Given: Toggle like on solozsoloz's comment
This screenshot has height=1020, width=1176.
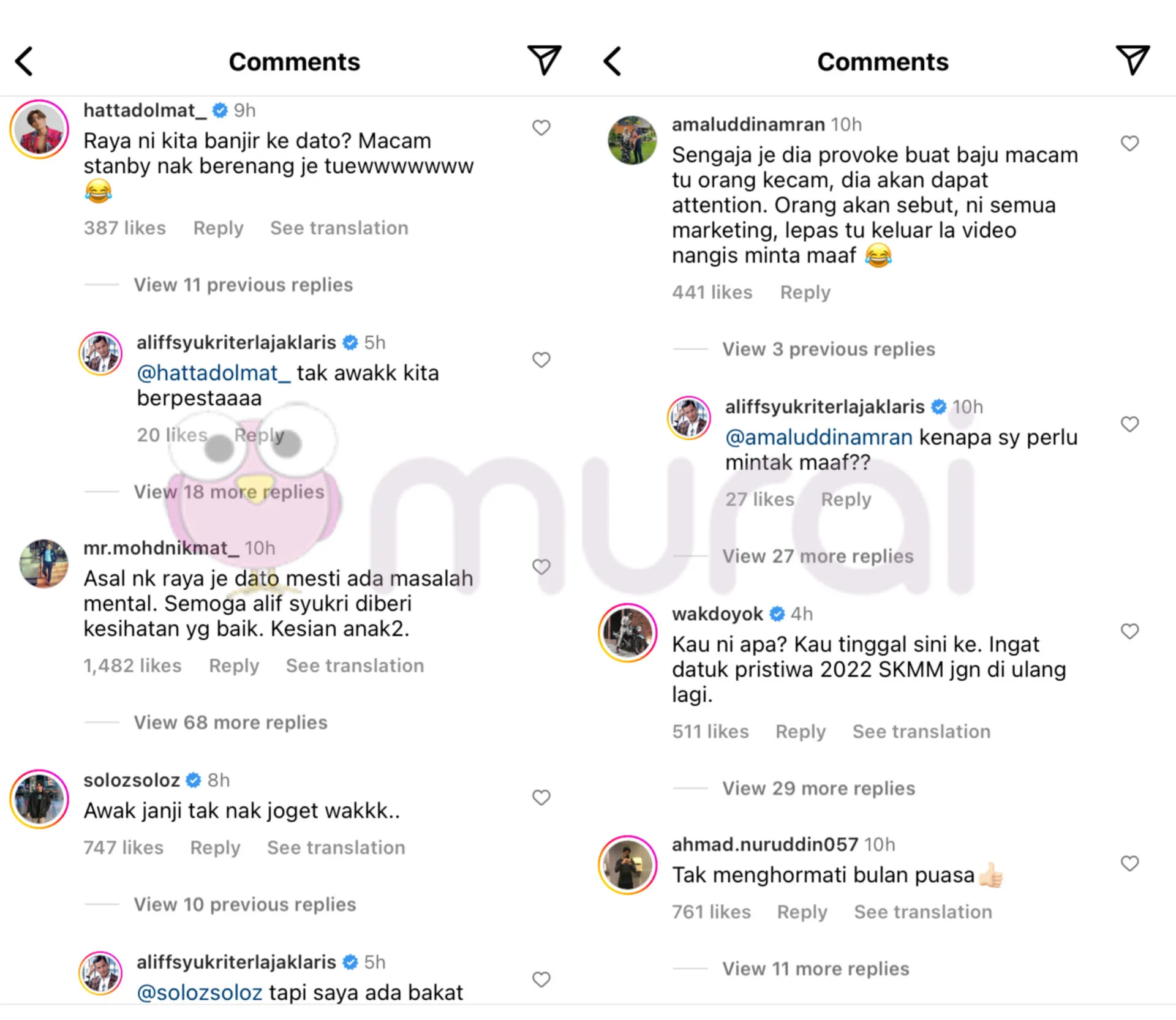Looking at the screenshot, I should pyautogui.click(x=541, y=798).
